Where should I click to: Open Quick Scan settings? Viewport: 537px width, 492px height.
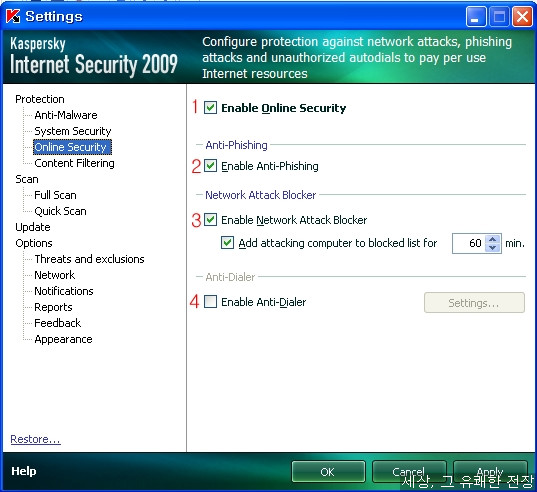(60, 211)
